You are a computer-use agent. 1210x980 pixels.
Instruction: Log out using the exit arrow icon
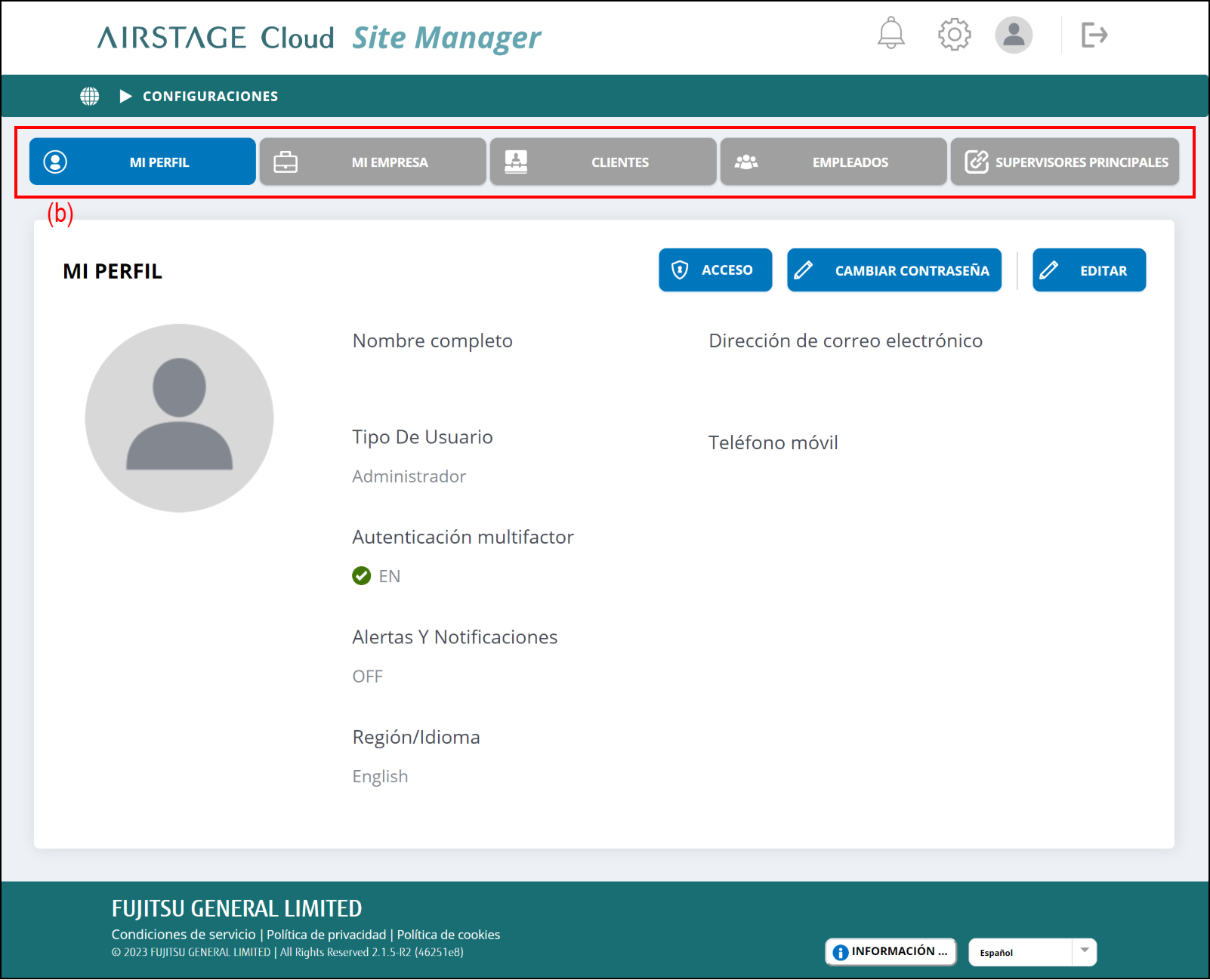click(1094, 35)
